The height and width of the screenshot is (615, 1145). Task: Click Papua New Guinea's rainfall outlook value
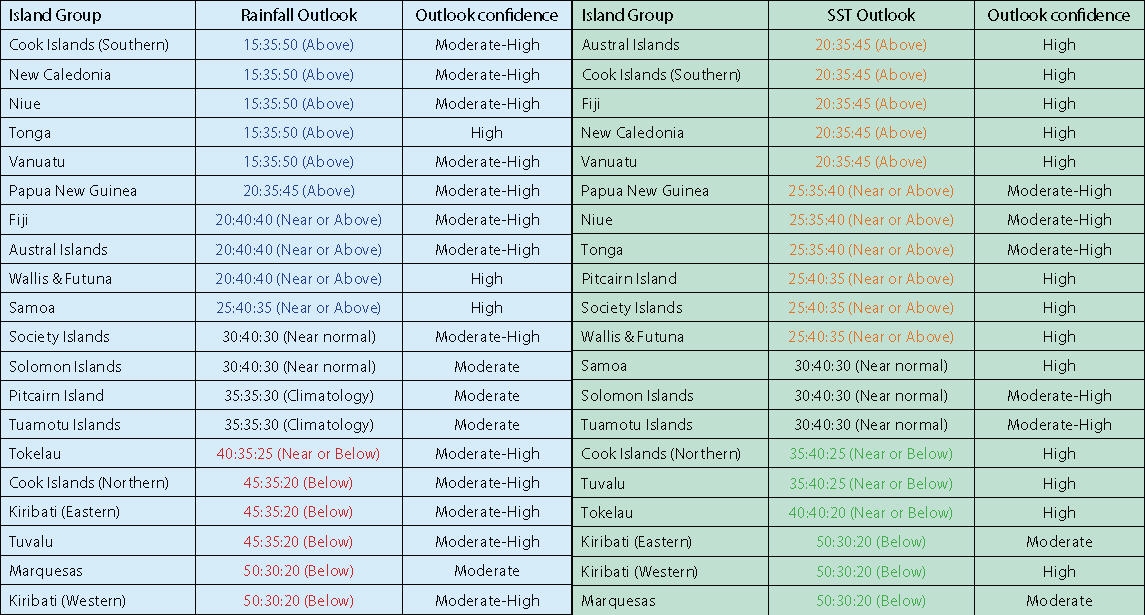click(x=298, y=191)
